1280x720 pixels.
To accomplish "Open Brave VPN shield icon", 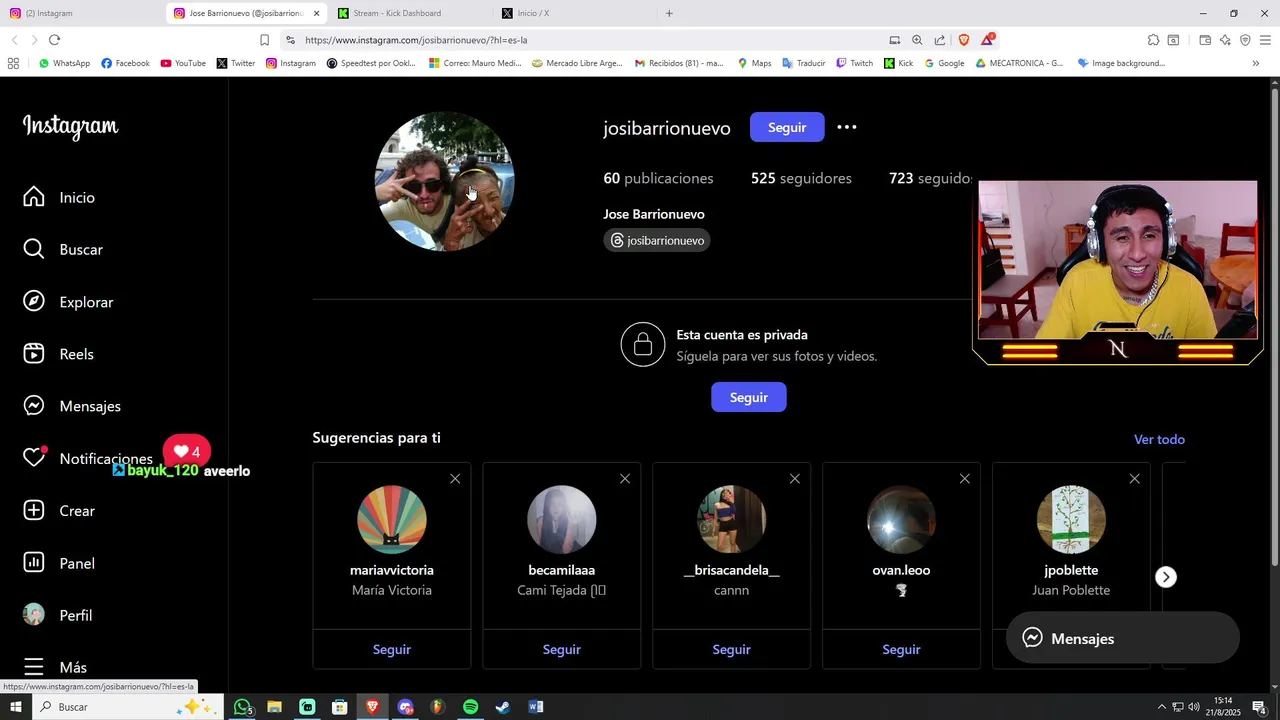I will point(1245,40).
